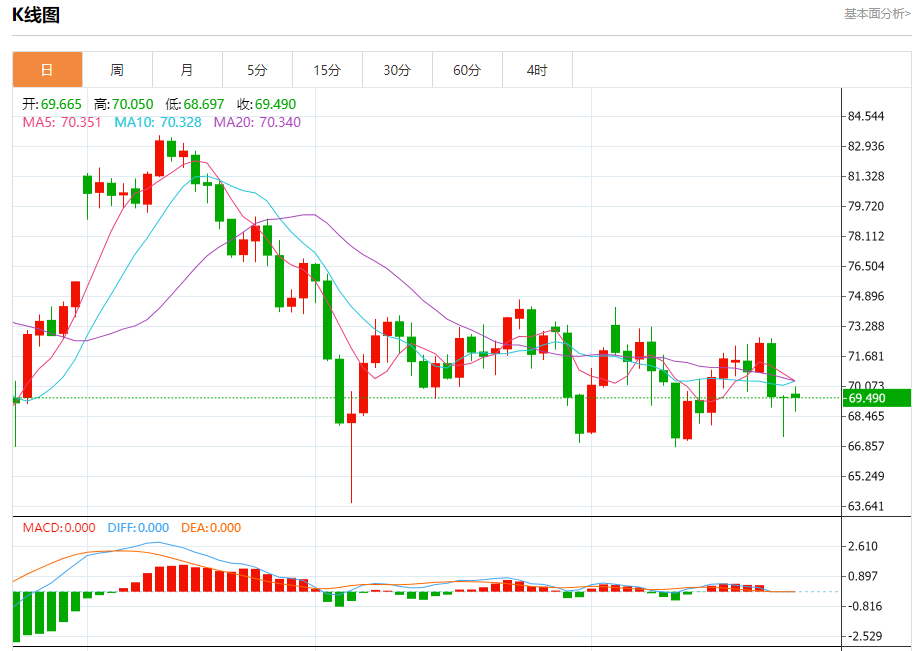Screen dimensions: 923x651
Task: Click the DEA:0.000 label
Action: point(211,527)
